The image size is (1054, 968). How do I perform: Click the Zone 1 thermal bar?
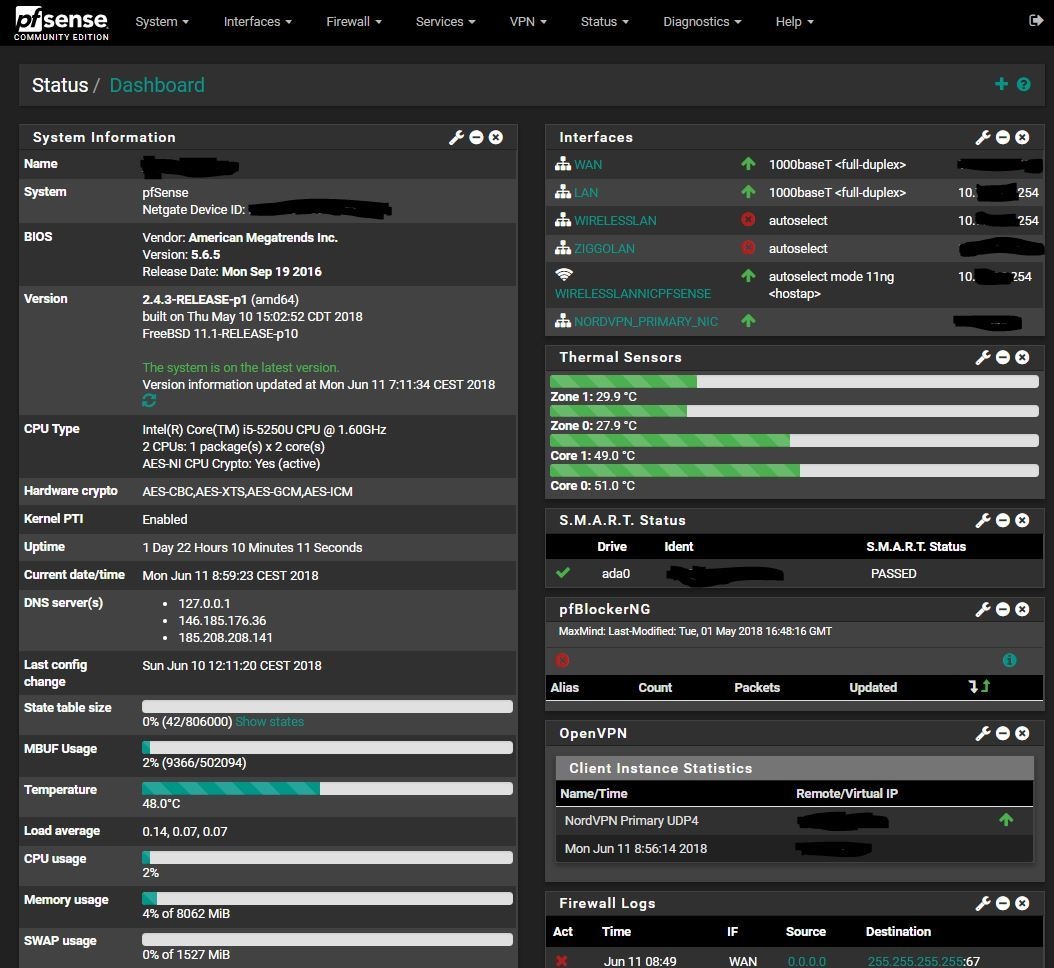(794, 381)
